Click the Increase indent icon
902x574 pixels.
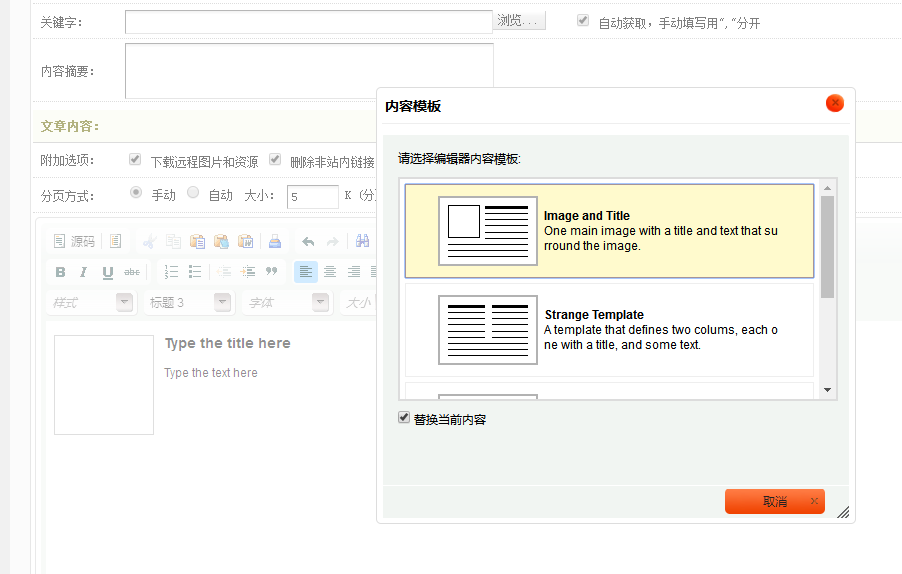(x=248, y=271)
